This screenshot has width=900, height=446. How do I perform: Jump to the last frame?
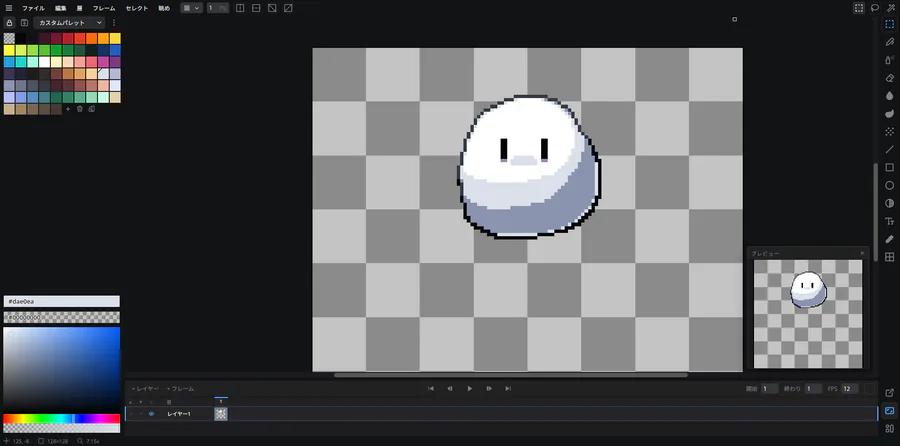(x=508, y=389)
